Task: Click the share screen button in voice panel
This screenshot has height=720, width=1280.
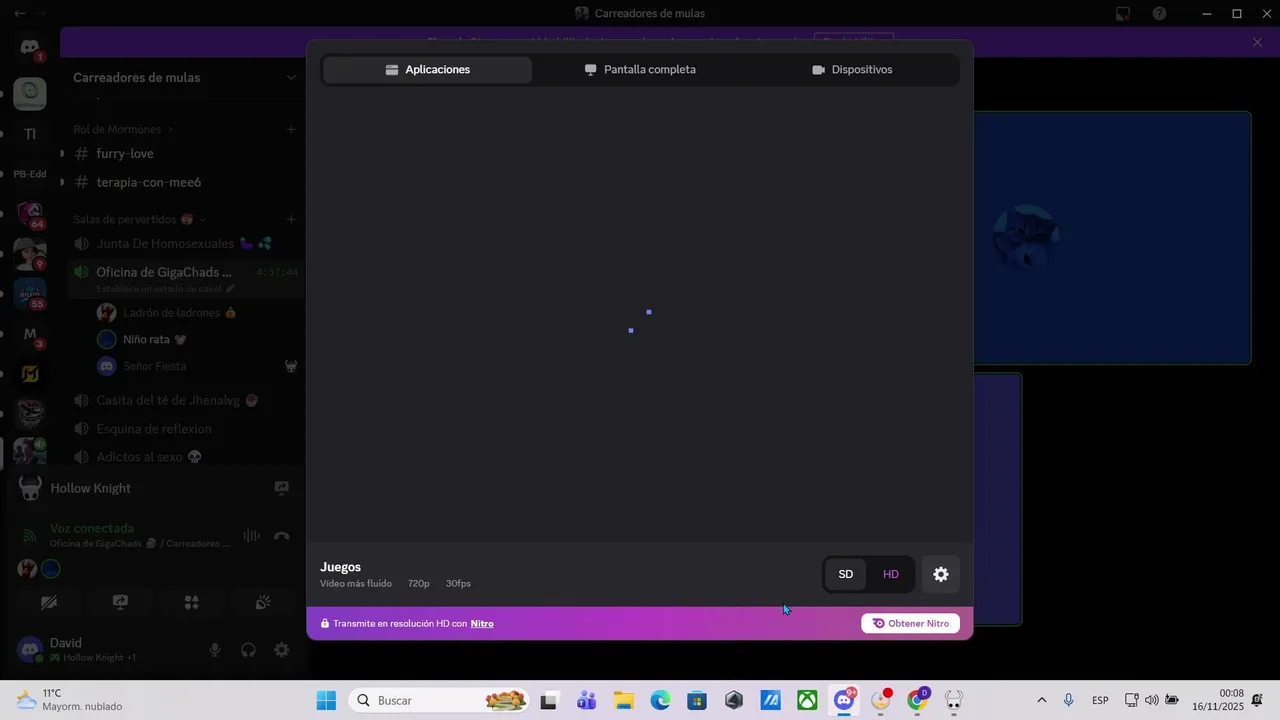Action: pos(120,602)
